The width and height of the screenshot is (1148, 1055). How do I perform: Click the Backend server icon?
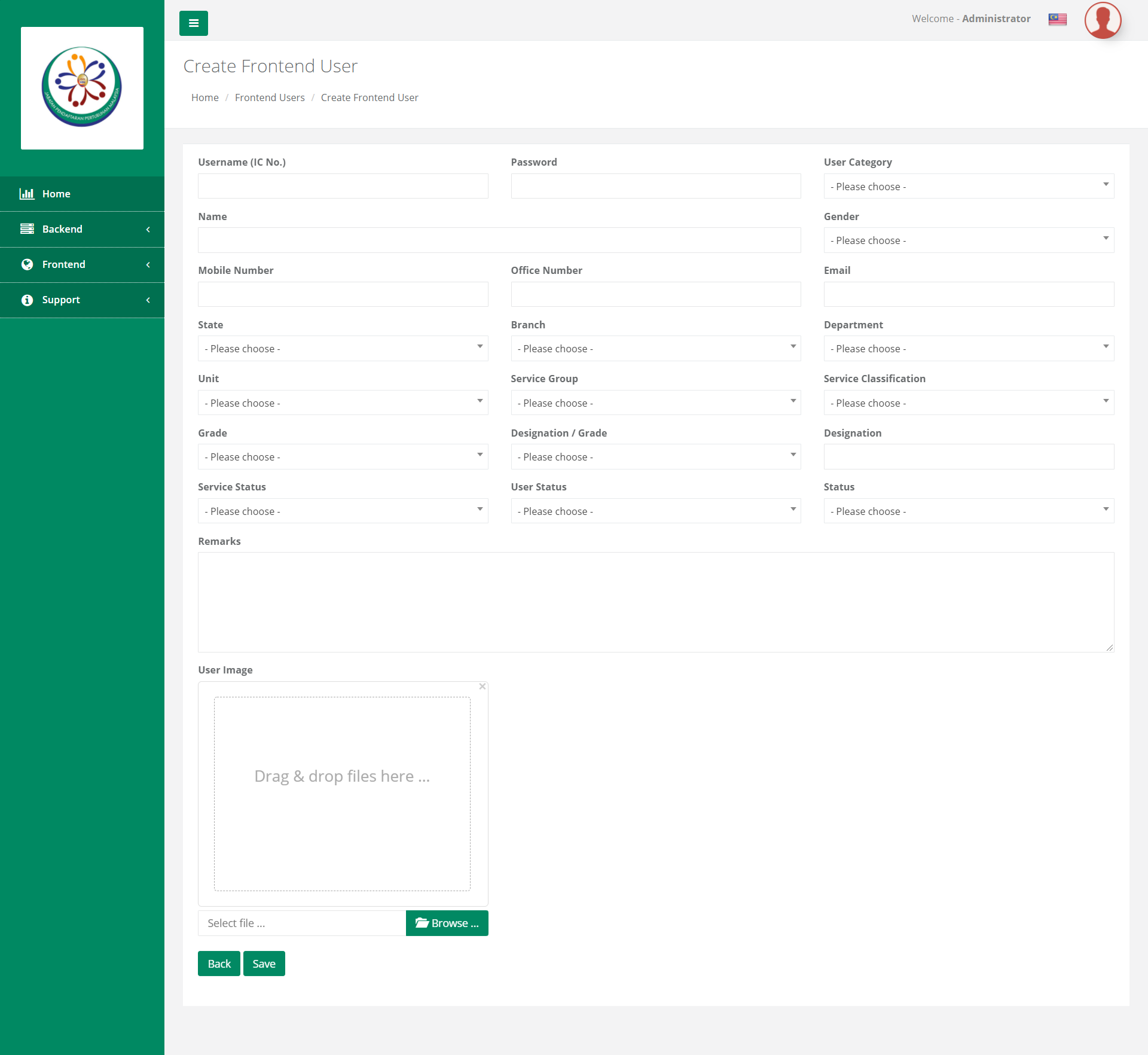pos(27,229)
